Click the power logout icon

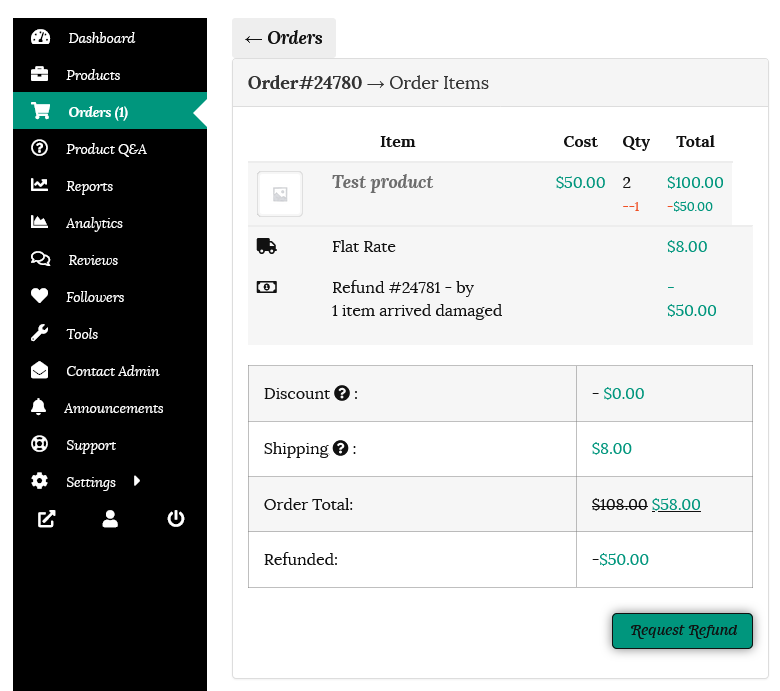pyautogui.click(x=176, y=519)
